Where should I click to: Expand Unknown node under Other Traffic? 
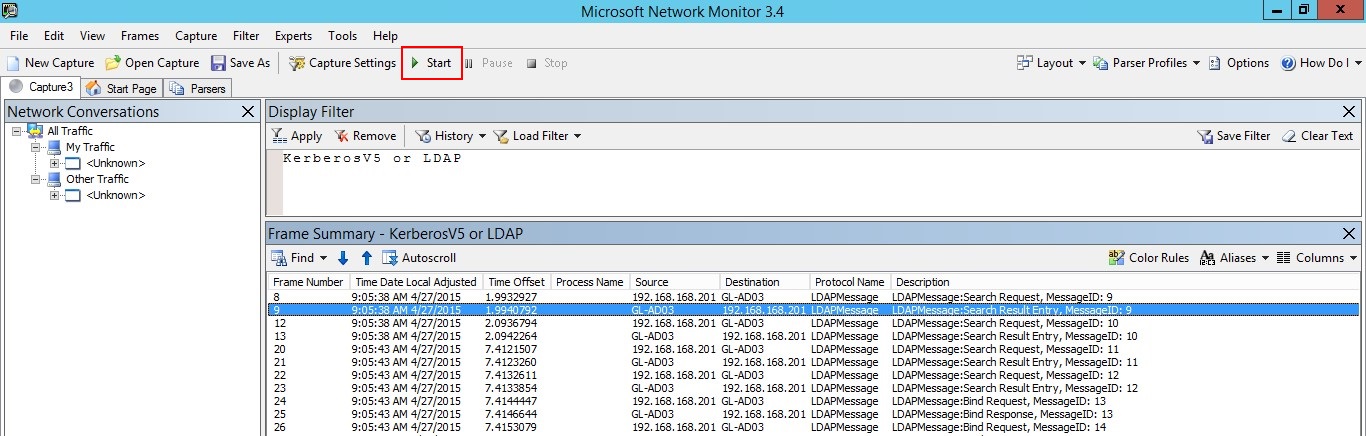55,195
